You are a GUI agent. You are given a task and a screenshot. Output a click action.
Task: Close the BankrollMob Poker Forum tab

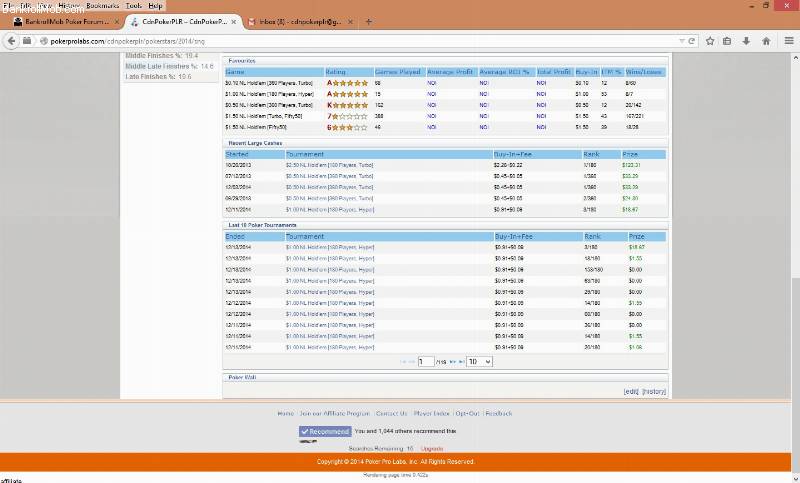pyautogui.click(x=117, y=22)
